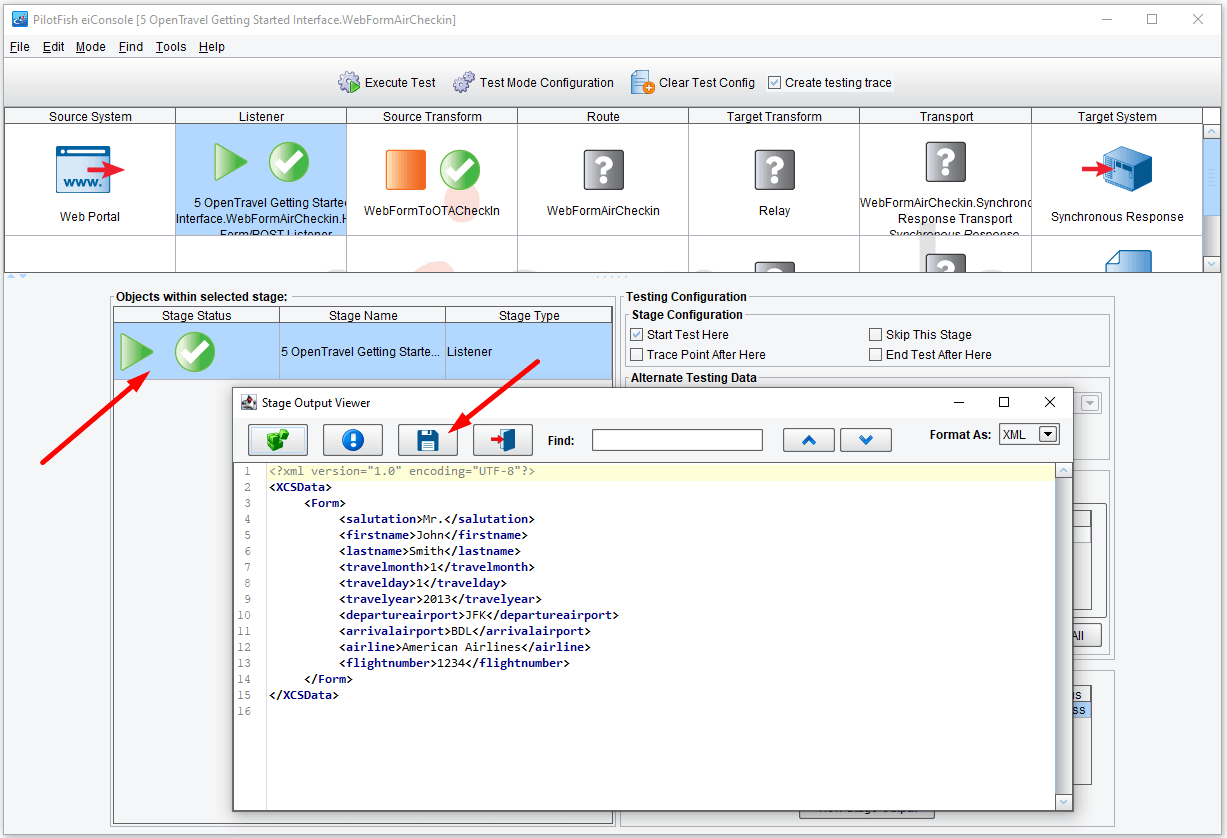Click the XML line with firstname John
Screen dimensions: 1227x838
433,535
